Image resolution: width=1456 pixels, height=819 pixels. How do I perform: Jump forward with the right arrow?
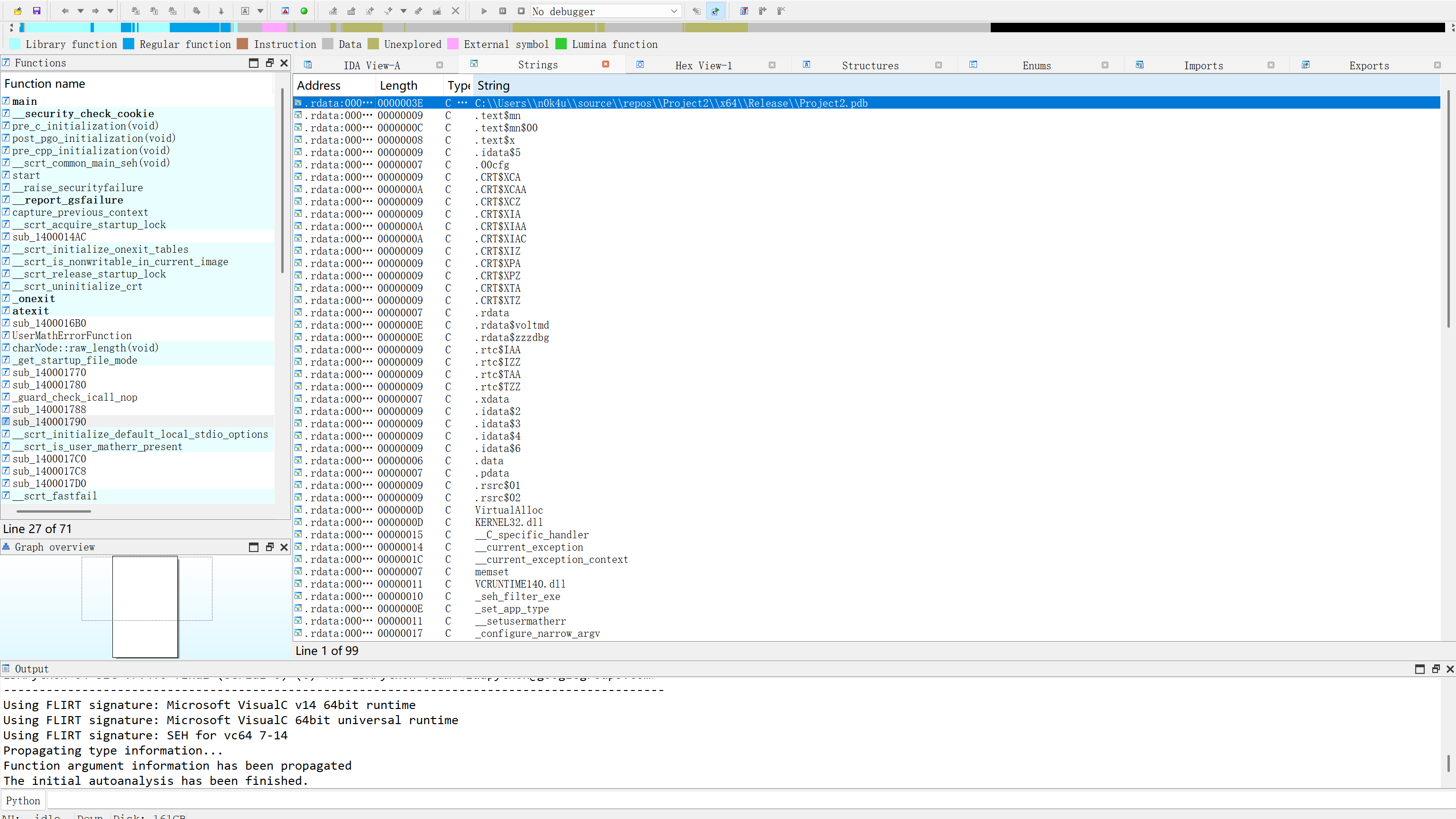click(x=95, y=11)
